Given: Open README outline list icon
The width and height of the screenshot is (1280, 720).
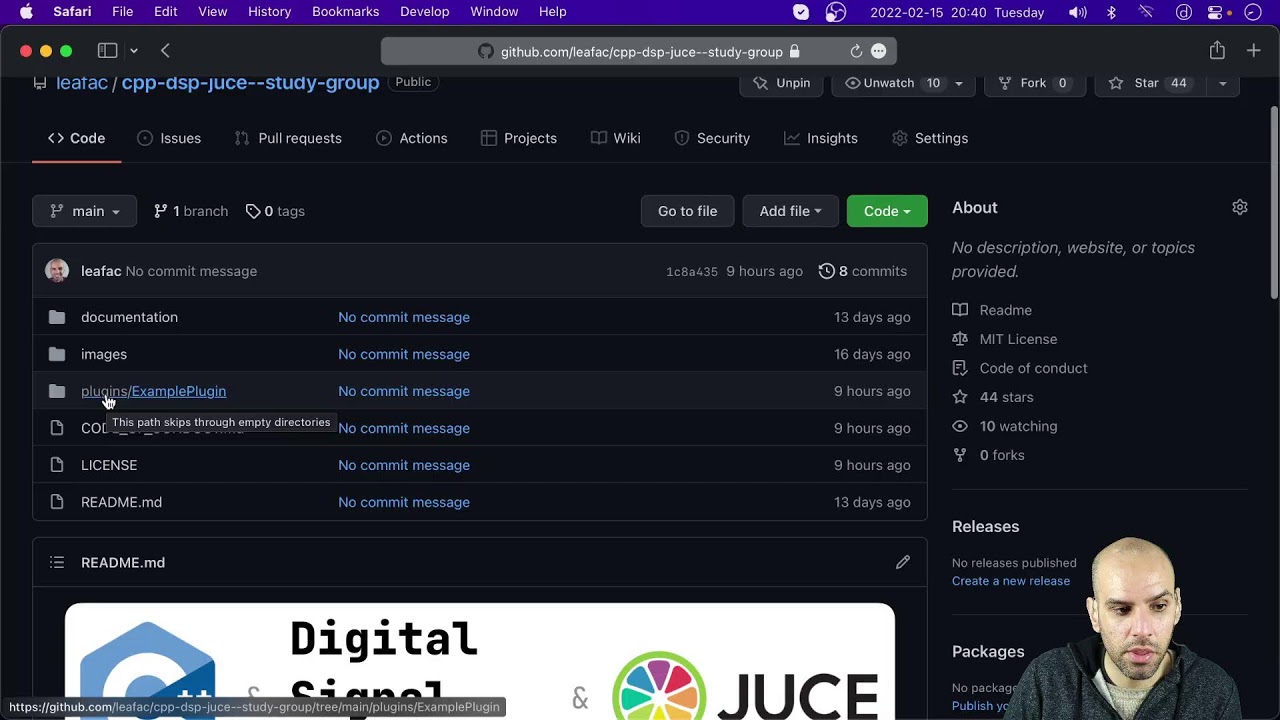Looking at the screenshot, I should tap(57, 562).
